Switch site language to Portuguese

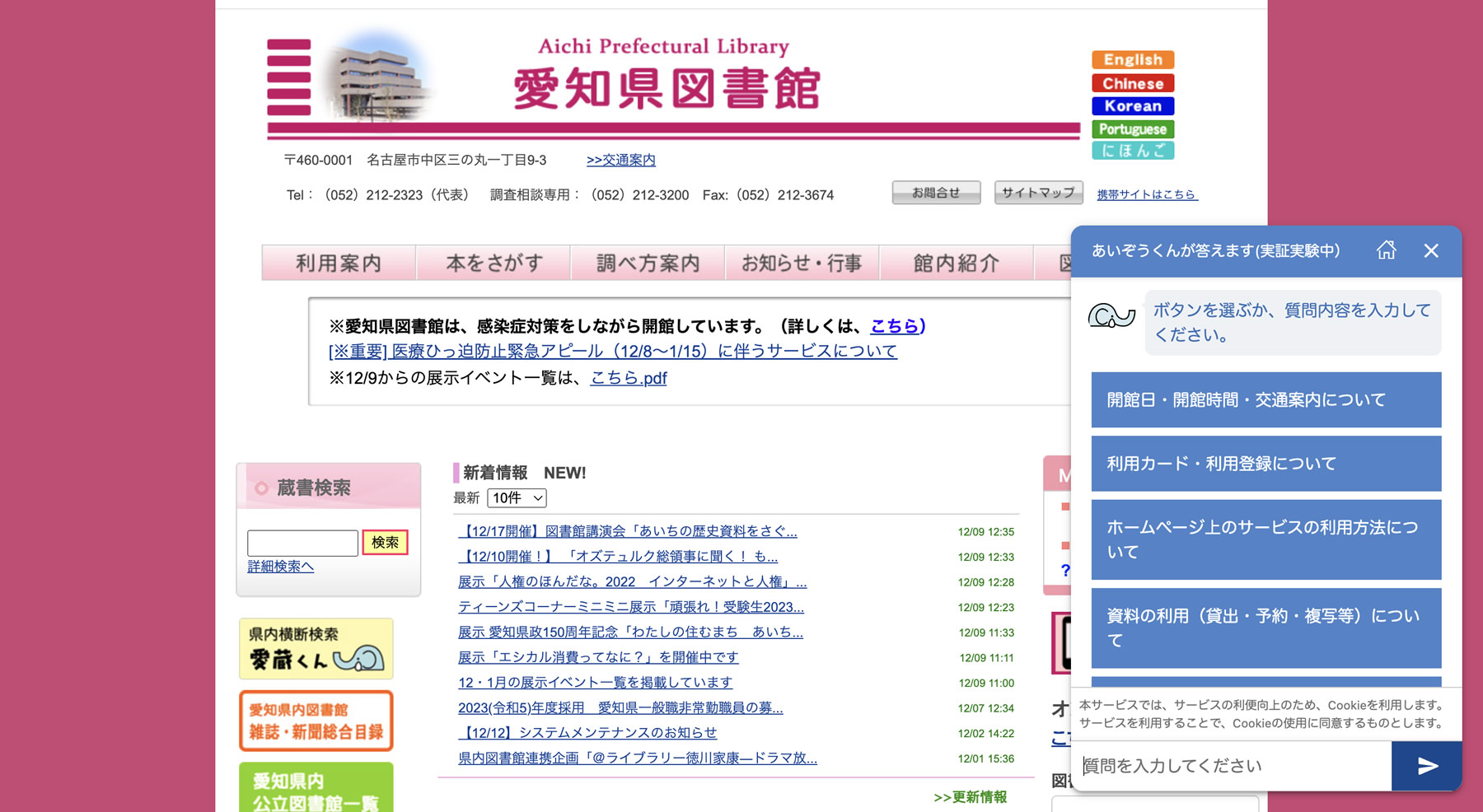click(1133, 129)
